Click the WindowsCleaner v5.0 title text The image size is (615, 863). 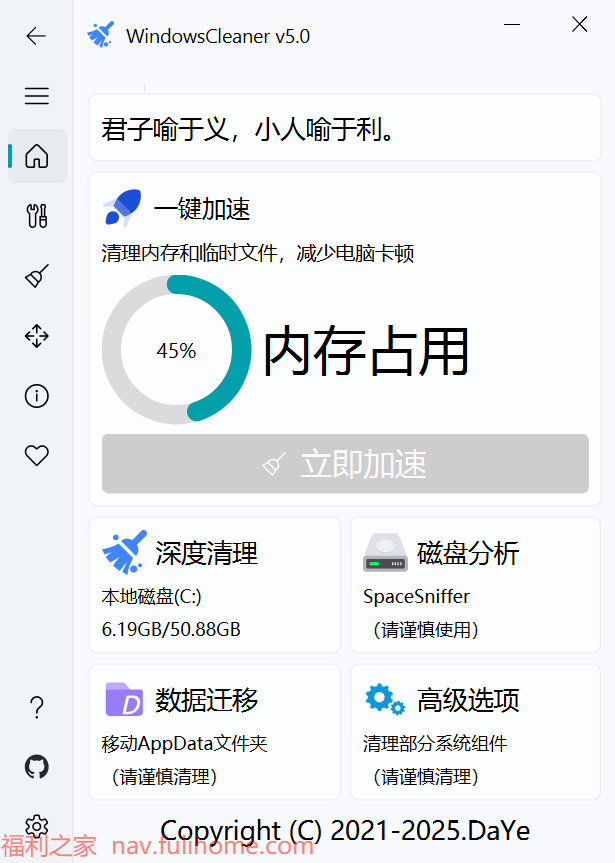click(x=218, y=36)
